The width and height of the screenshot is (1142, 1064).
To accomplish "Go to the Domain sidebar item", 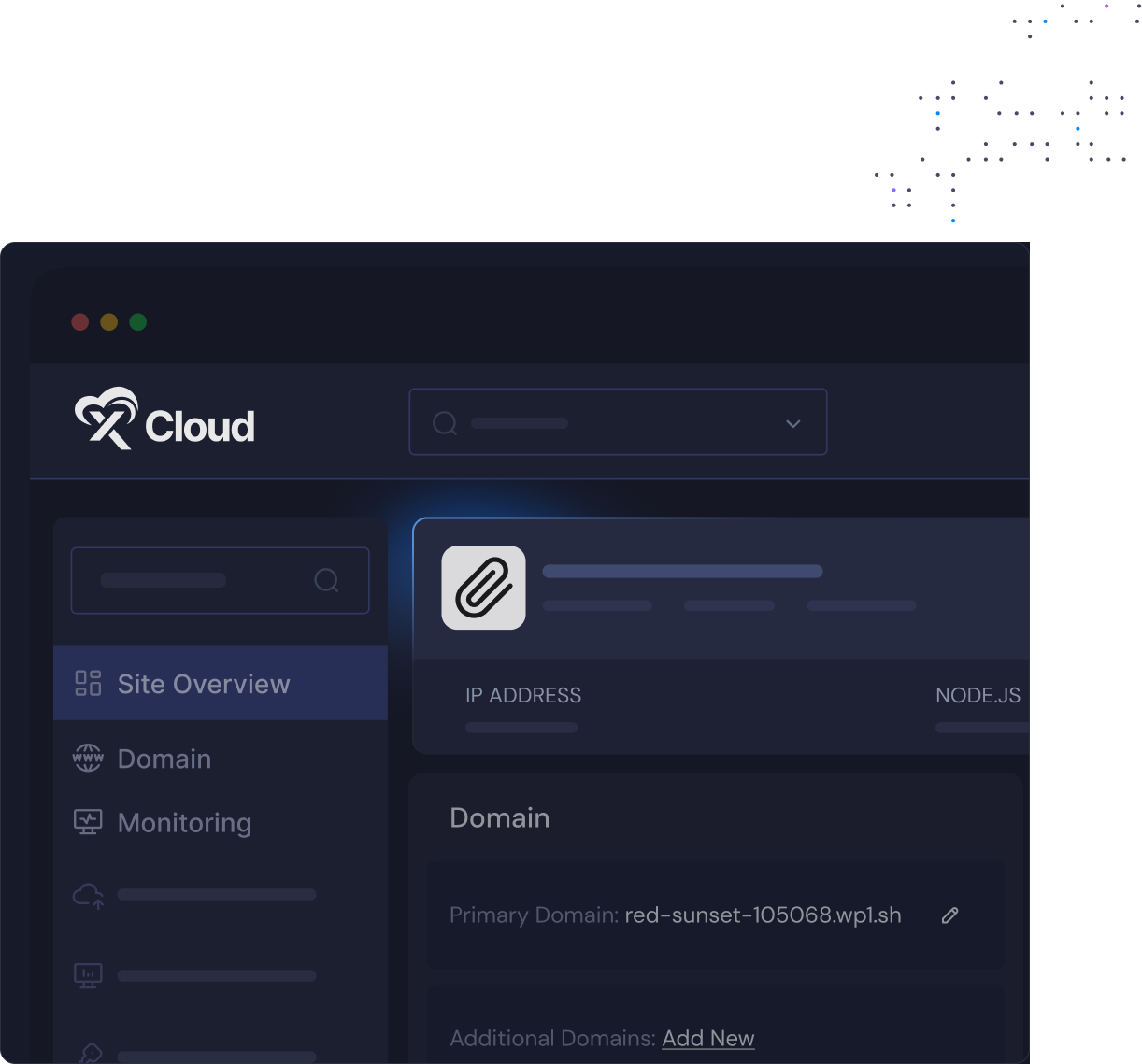I will pos(164,759).
